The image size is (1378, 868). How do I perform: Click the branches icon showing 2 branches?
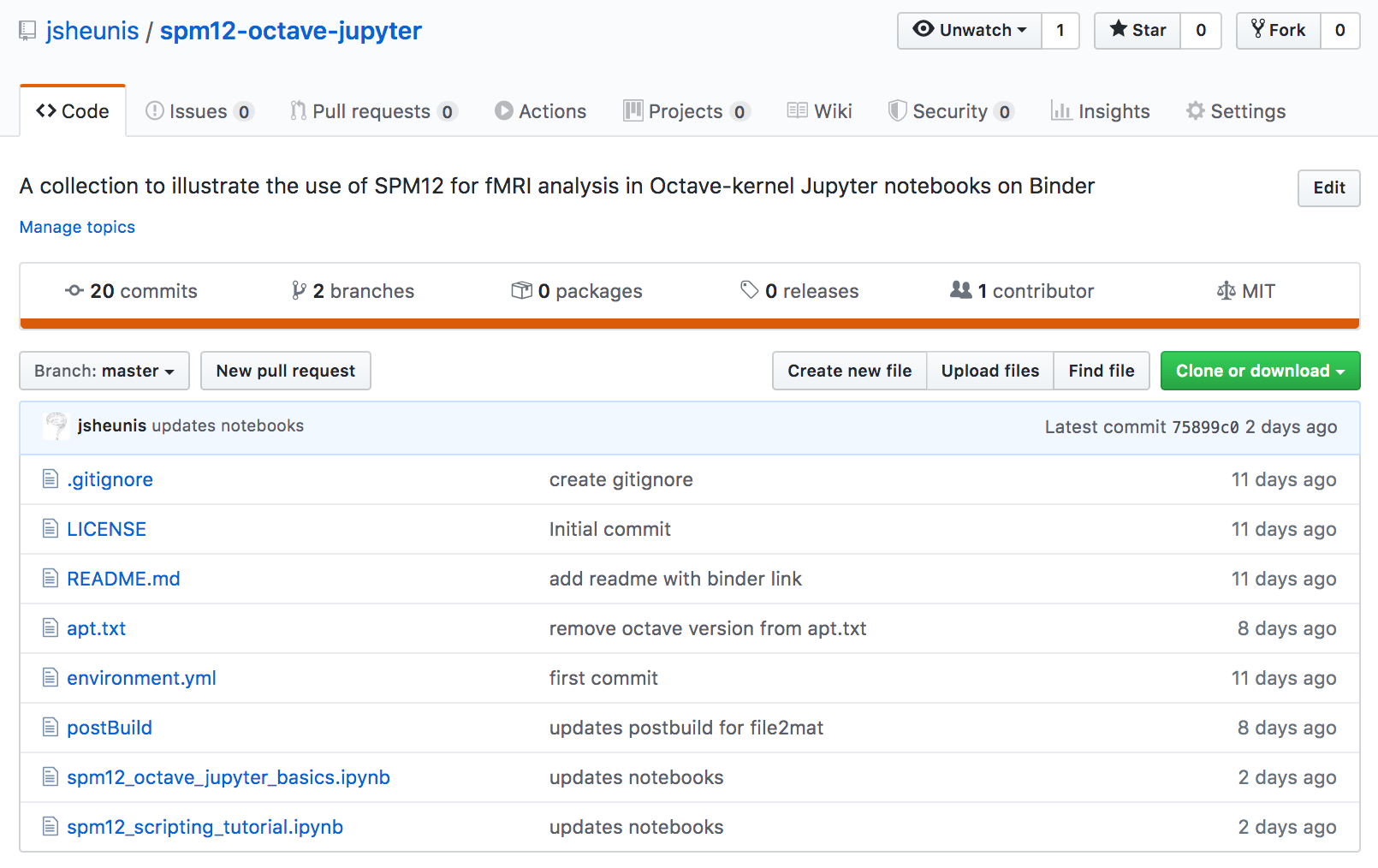[x=299, y=290]
